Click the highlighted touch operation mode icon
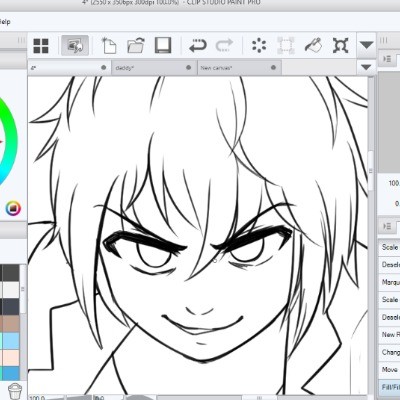Image resolution: width=400 pixels, height=400 pixels. coord(75,45)
